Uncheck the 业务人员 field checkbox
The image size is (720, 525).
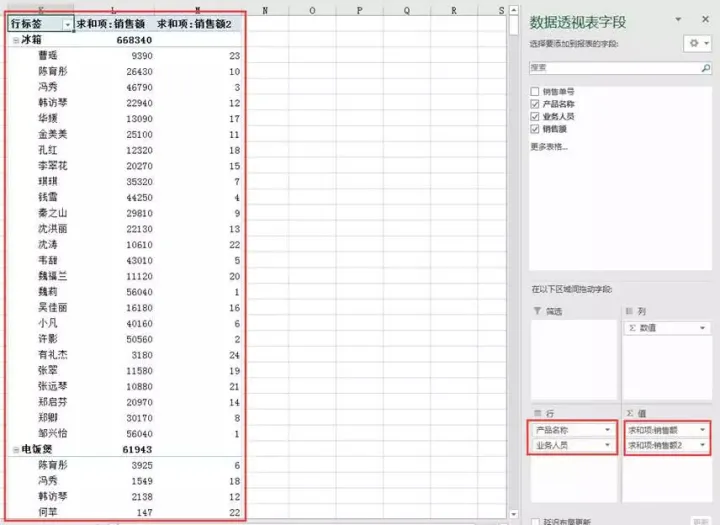pyautogui.click(x=534, y=116)
